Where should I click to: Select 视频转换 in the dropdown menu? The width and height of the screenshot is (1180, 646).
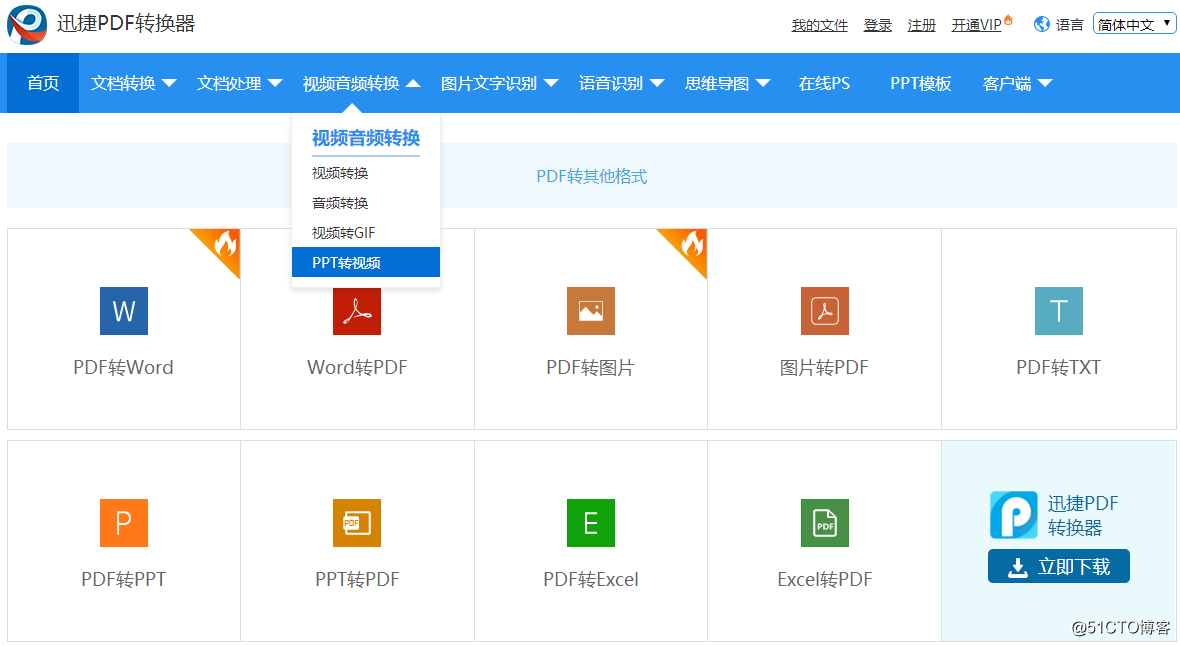tap(366, 173)
